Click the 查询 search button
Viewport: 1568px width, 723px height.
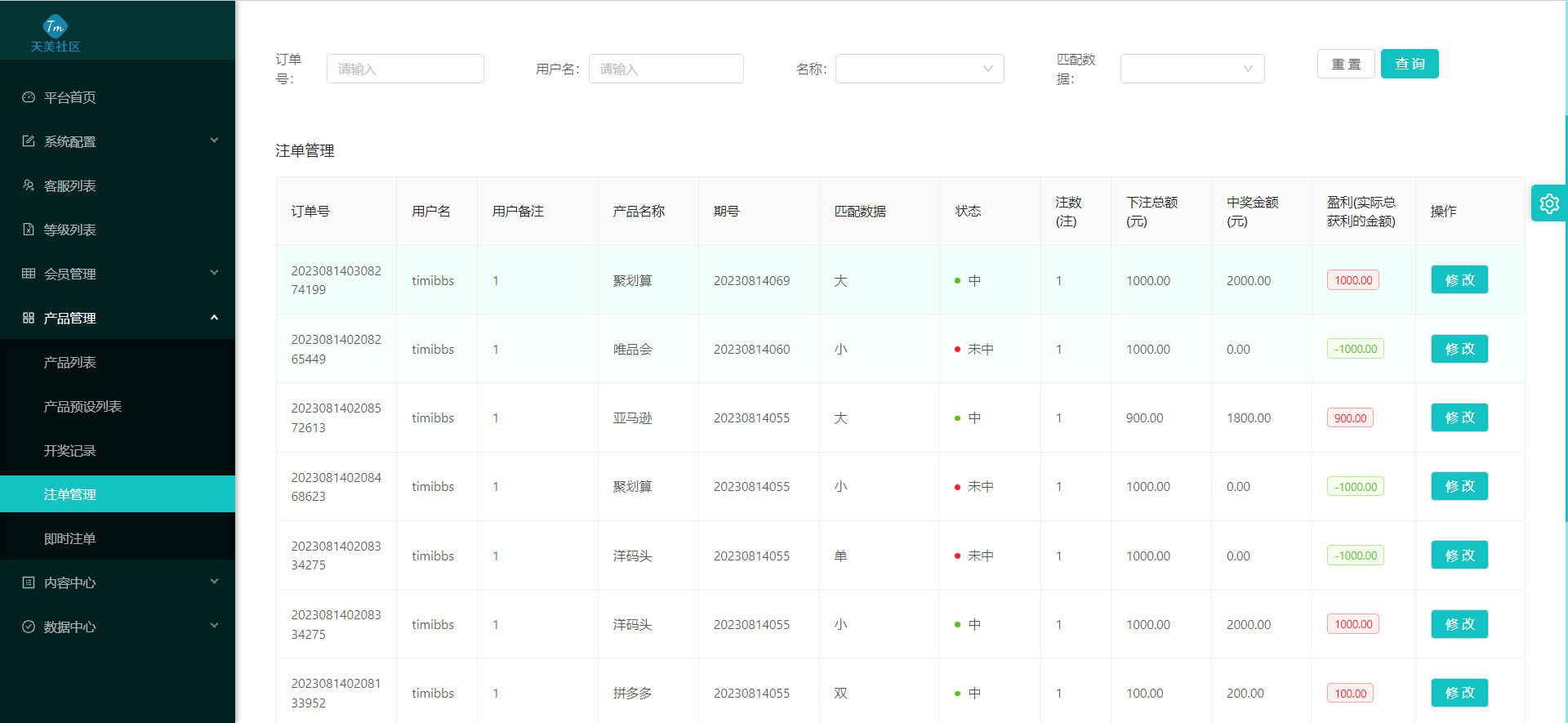pos(1410,64)
